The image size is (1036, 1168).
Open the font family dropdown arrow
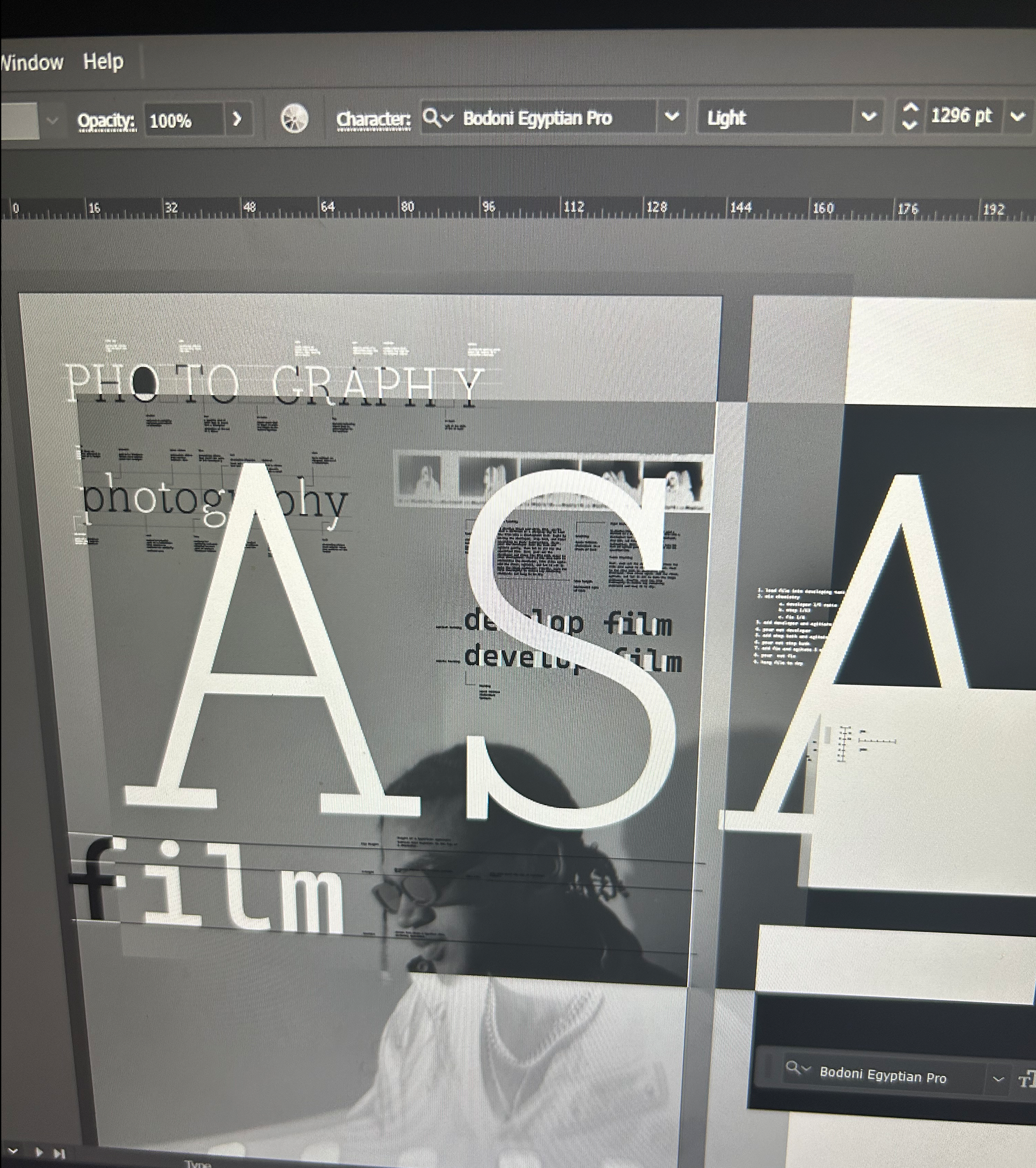point(672,117)
